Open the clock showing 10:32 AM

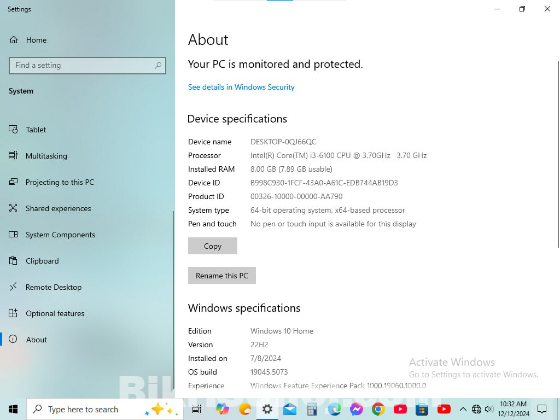pyautogui.click(x=513, y=409)
